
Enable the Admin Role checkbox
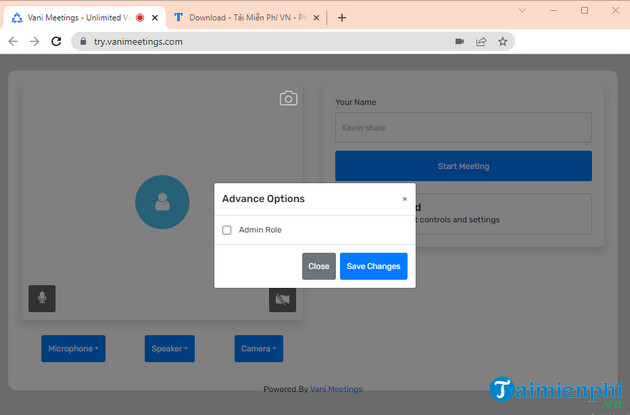tap(227, 230)
